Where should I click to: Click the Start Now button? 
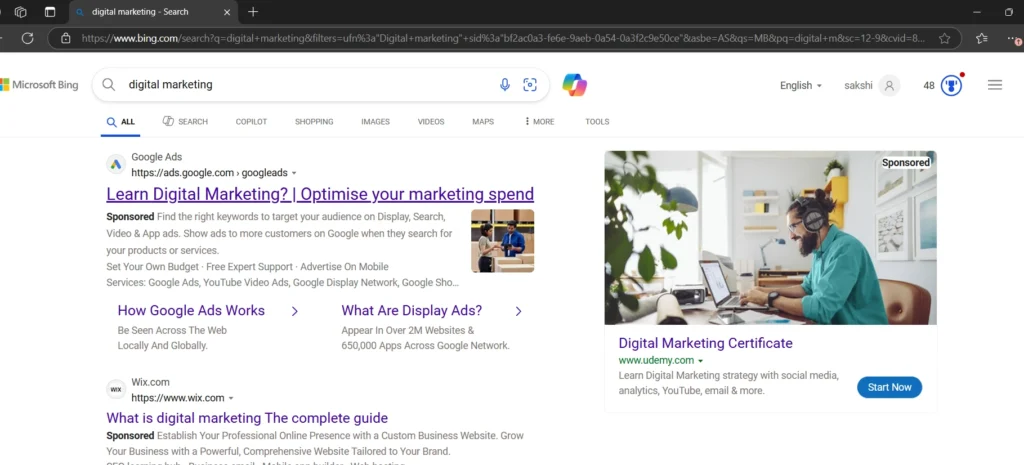click(x=889, y=387)
